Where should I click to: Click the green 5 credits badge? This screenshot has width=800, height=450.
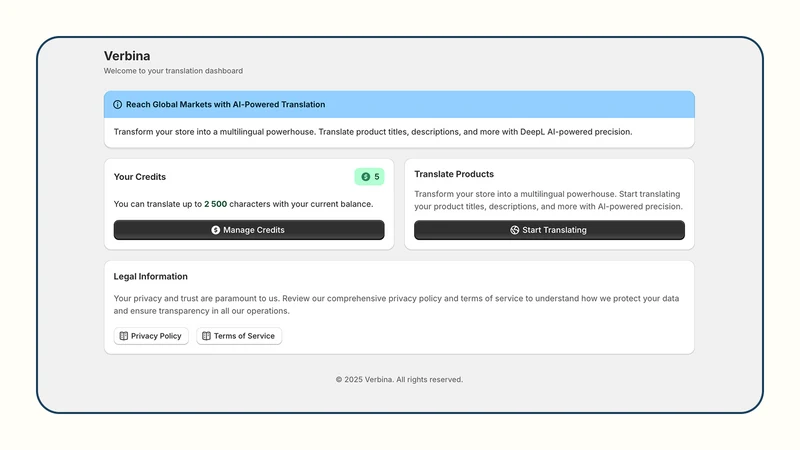pyautogui.click(x=369, y=177)
